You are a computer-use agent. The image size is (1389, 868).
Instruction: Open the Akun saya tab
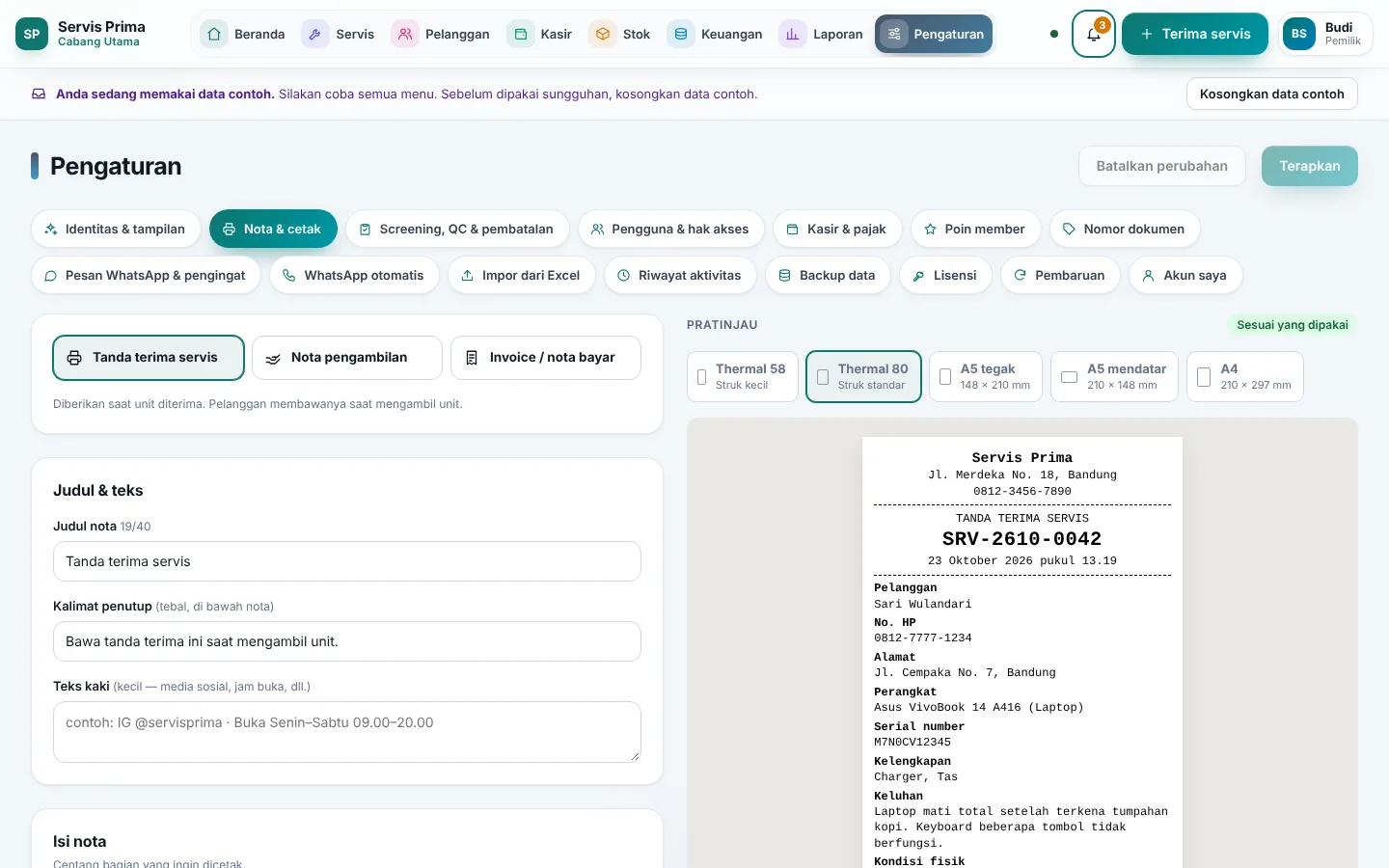1185,275
